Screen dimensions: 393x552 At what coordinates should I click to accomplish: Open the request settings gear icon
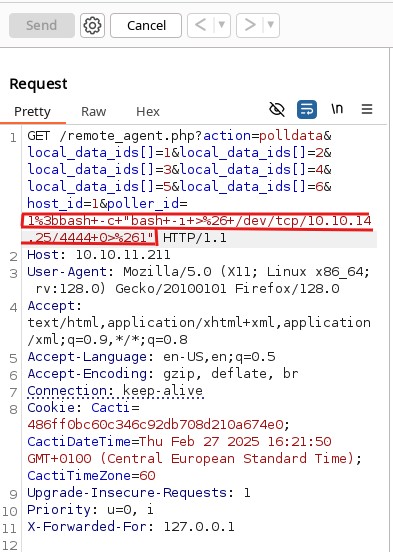92,25
